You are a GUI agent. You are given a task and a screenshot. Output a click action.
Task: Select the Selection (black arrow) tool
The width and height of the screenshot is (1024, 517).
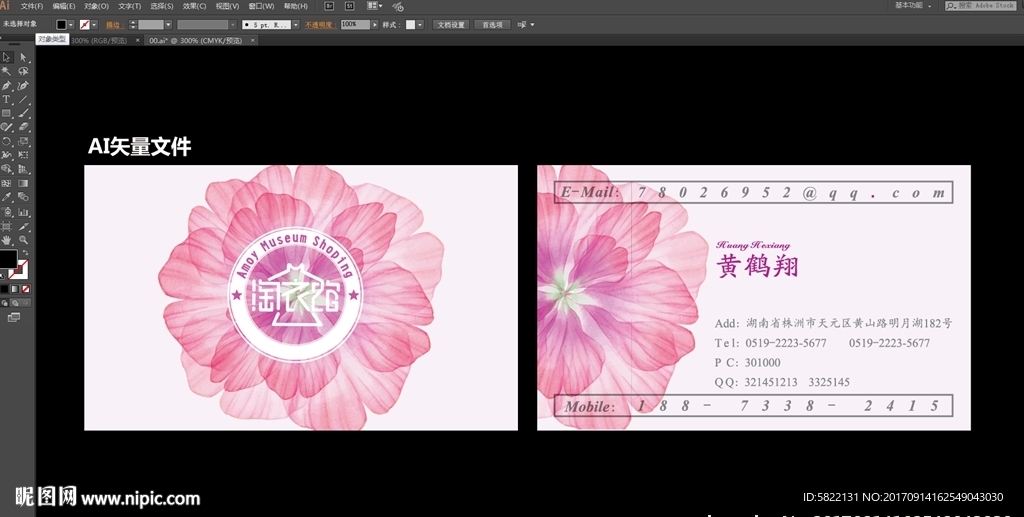pyautogui.click(x=7, y=57)
